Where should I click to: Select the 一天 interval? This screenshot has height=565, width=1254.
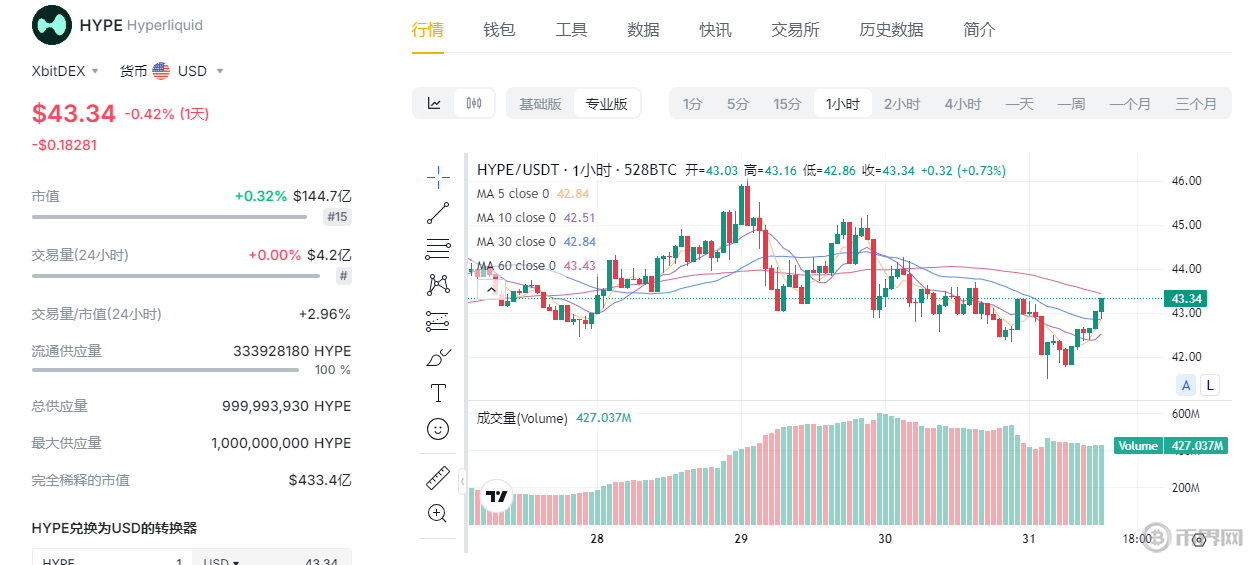[x=1019, y=104]
